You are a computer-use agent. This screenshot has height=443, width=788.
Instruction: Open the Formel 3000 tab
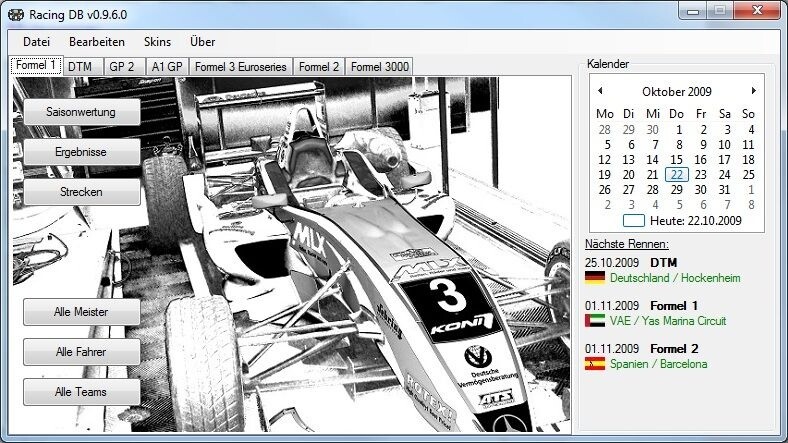pyautogui.click(x=379, y=67)
